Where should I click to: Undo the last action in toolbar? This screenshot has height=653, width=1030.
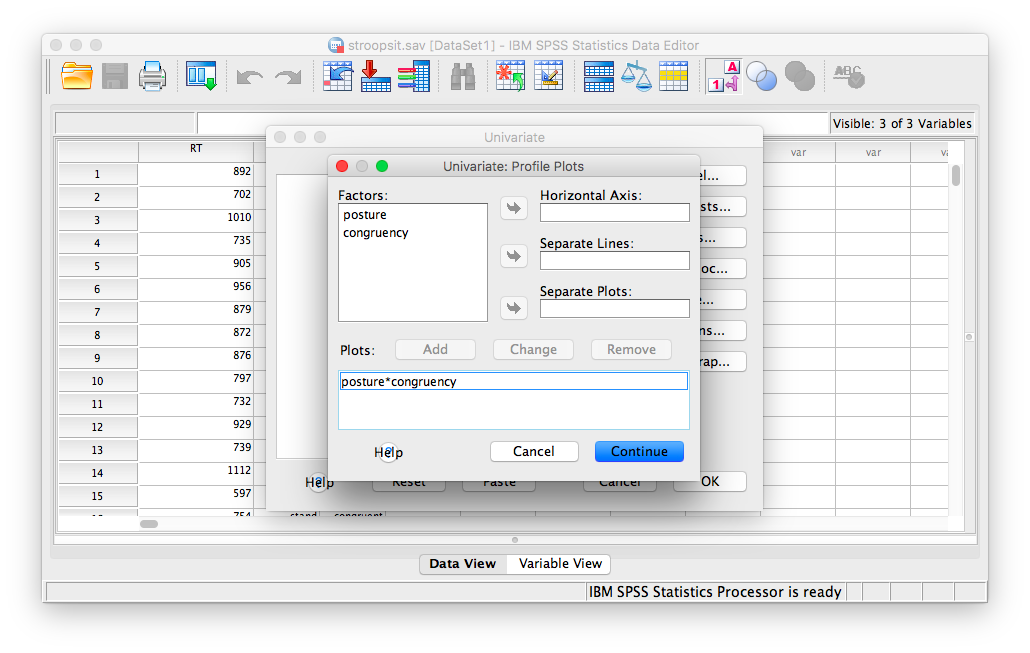pyautogui.click(x=250, y=78)
